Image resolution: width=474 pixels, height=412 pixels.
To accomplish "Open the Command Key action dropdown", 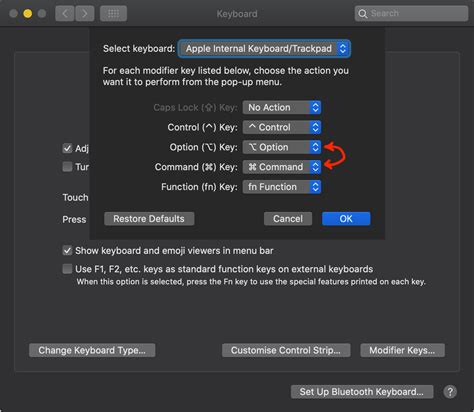I will [x=282, y=167].
